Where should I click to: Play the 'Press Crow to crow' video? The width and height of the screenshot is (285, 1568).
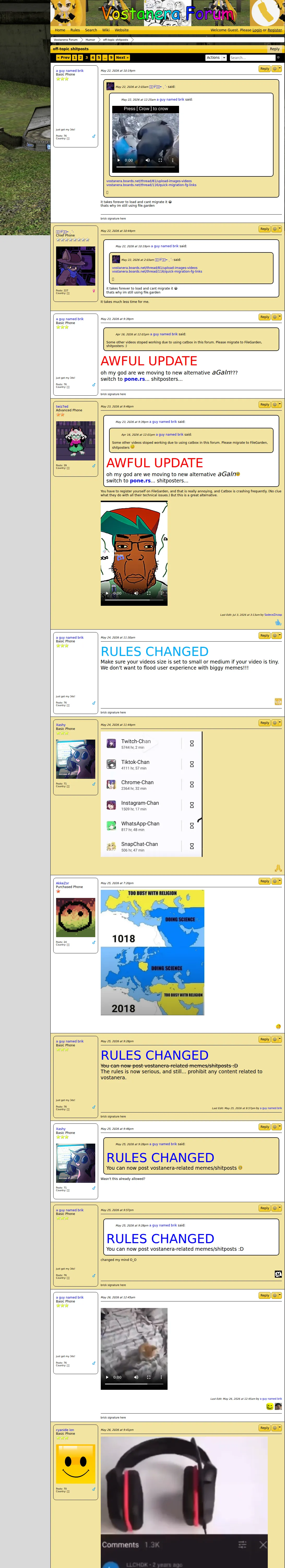point(118,160)
